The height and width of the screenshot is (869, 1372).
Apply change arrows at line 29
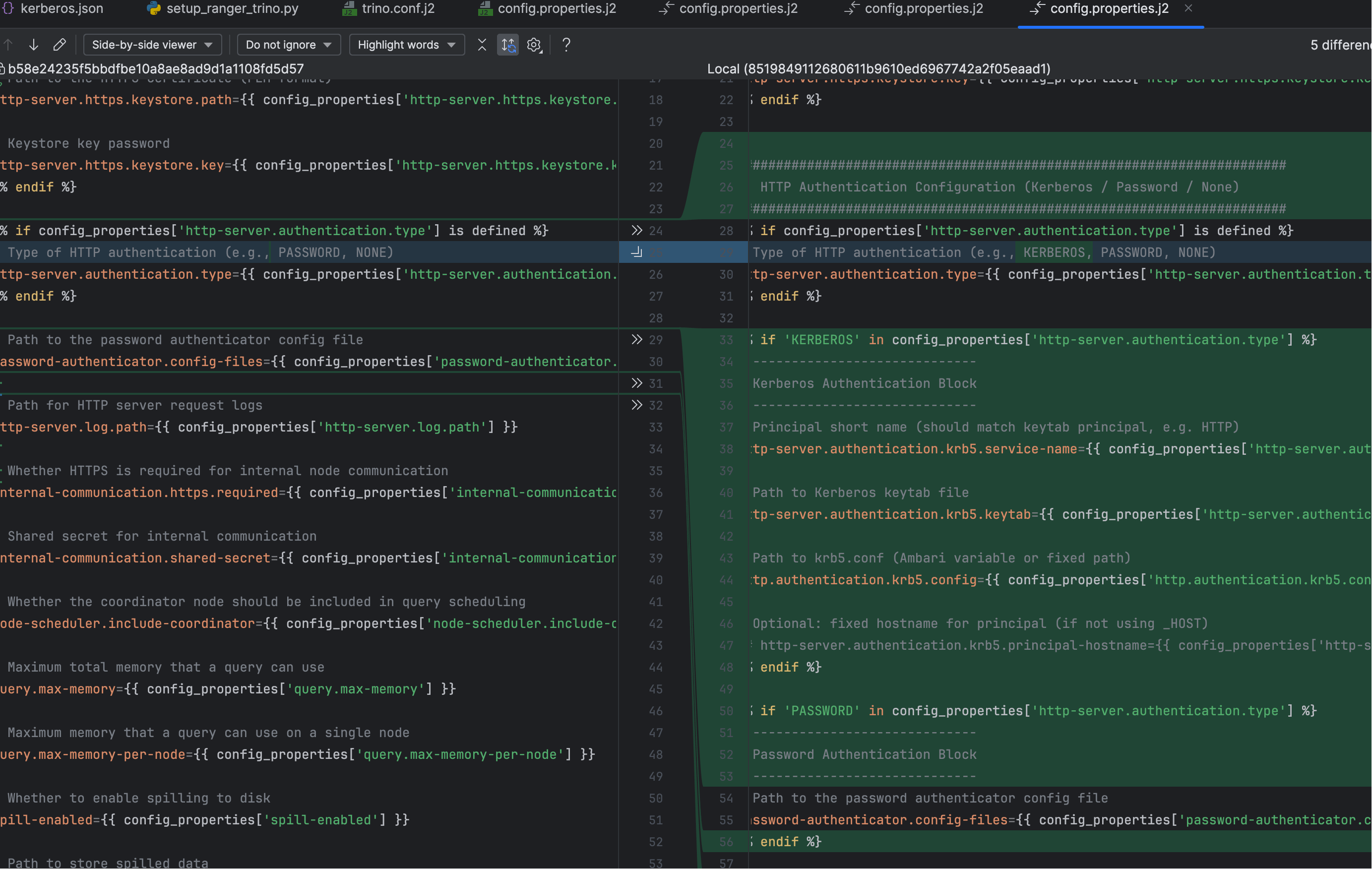[636, 340]
